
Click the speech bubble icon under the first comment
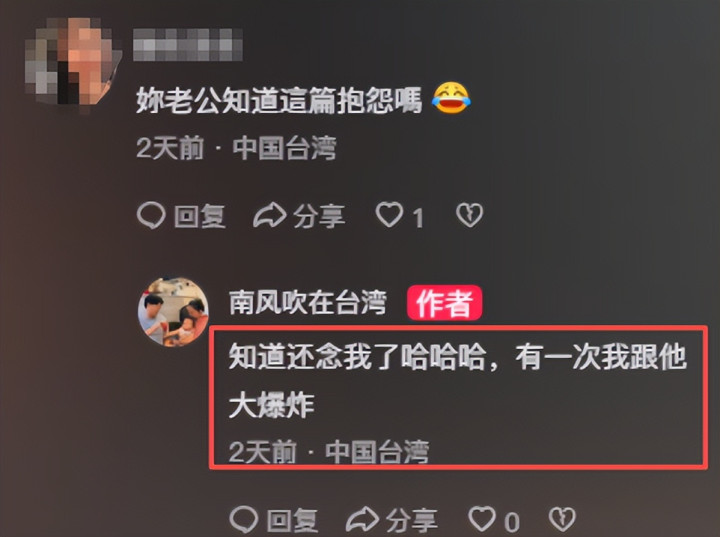[x=151, y=215]
